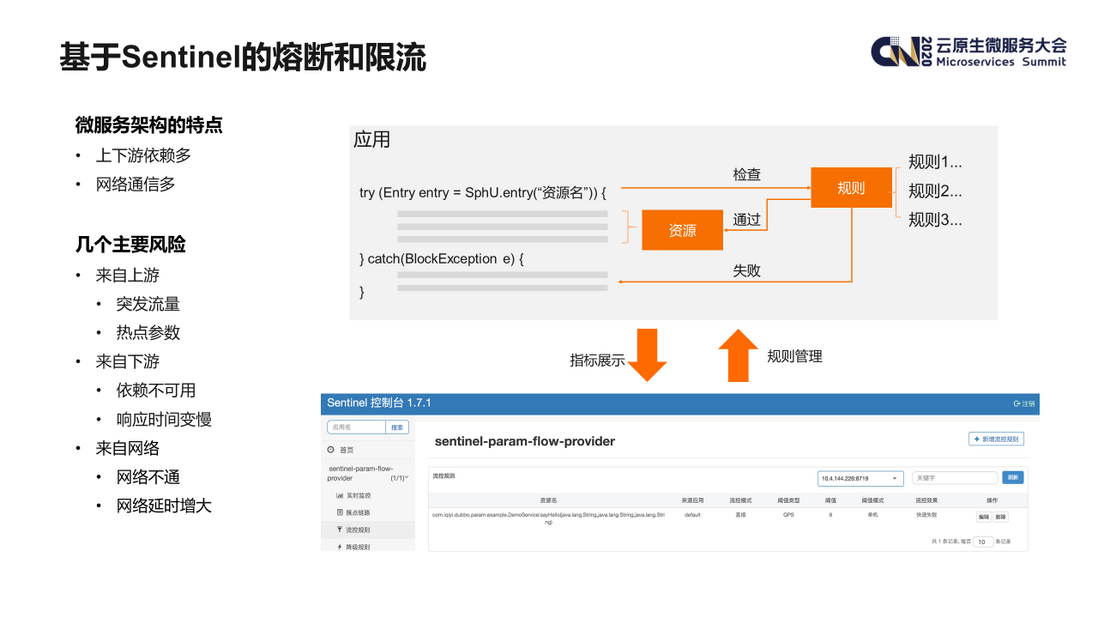Image resolution: width=1098 pixels, height=618 pixels.
Task: Click 注销 logout in the blue header
Action: 1024,404
